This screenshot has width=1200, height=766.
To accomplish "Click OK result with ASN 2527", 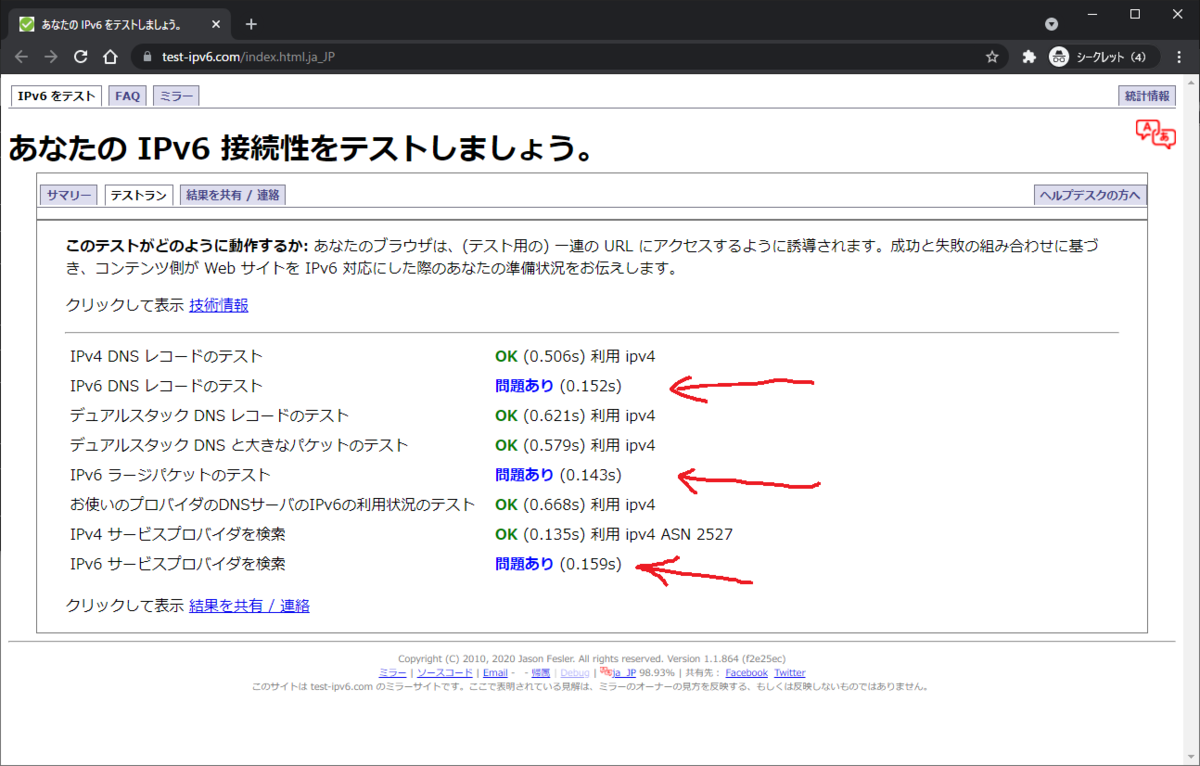I will coord(614,534).
